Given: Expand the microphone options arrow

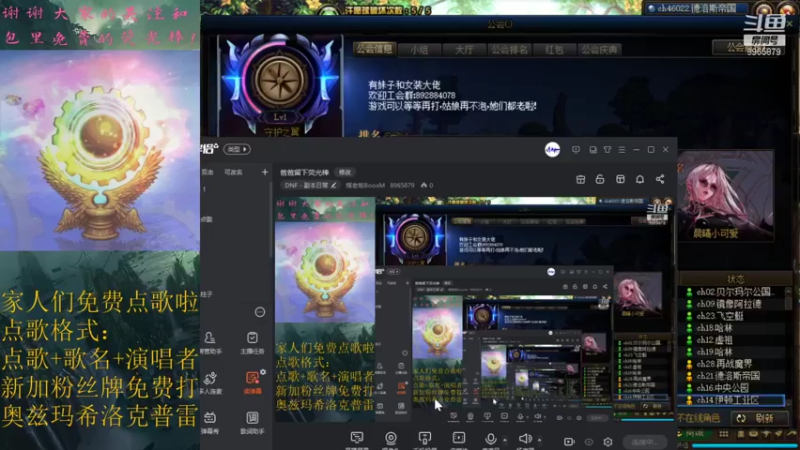Looking at the screenshot, I should (505, 440).
